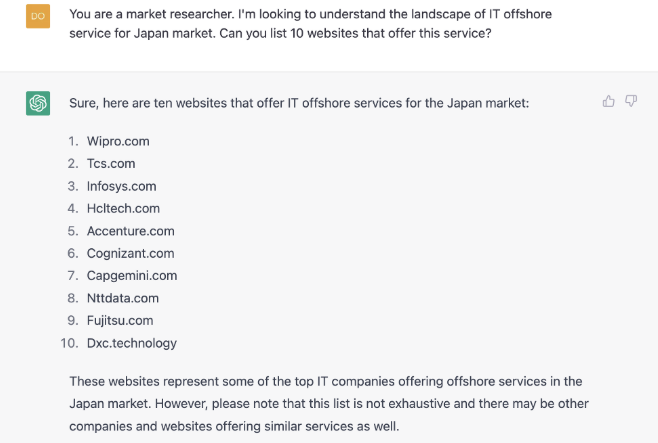Select Capgemini.com in the numbered list
This screenshot has height=443, width=658.
pyautogui.click(x=132, y=275)
